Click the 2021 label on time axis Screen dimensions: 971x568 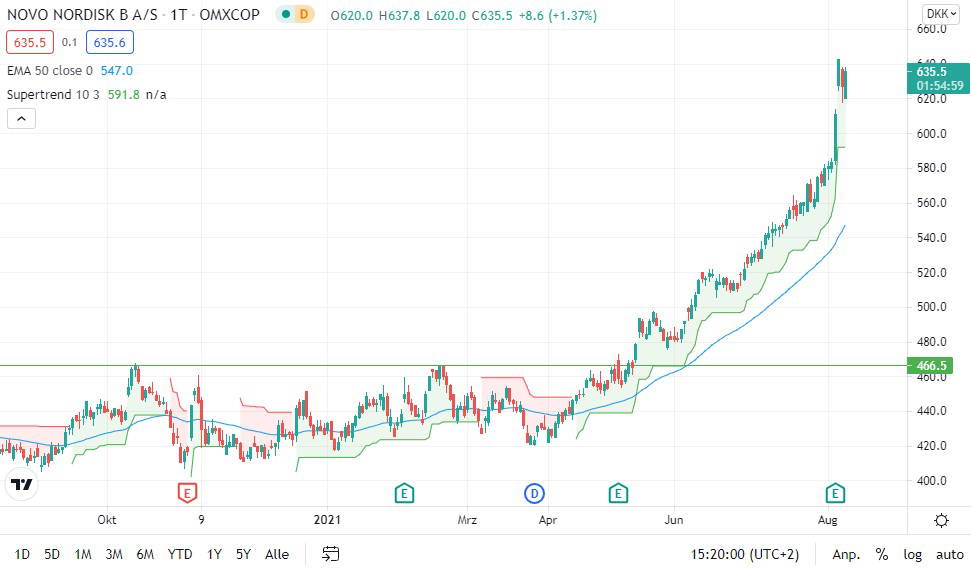click(327, 520)
